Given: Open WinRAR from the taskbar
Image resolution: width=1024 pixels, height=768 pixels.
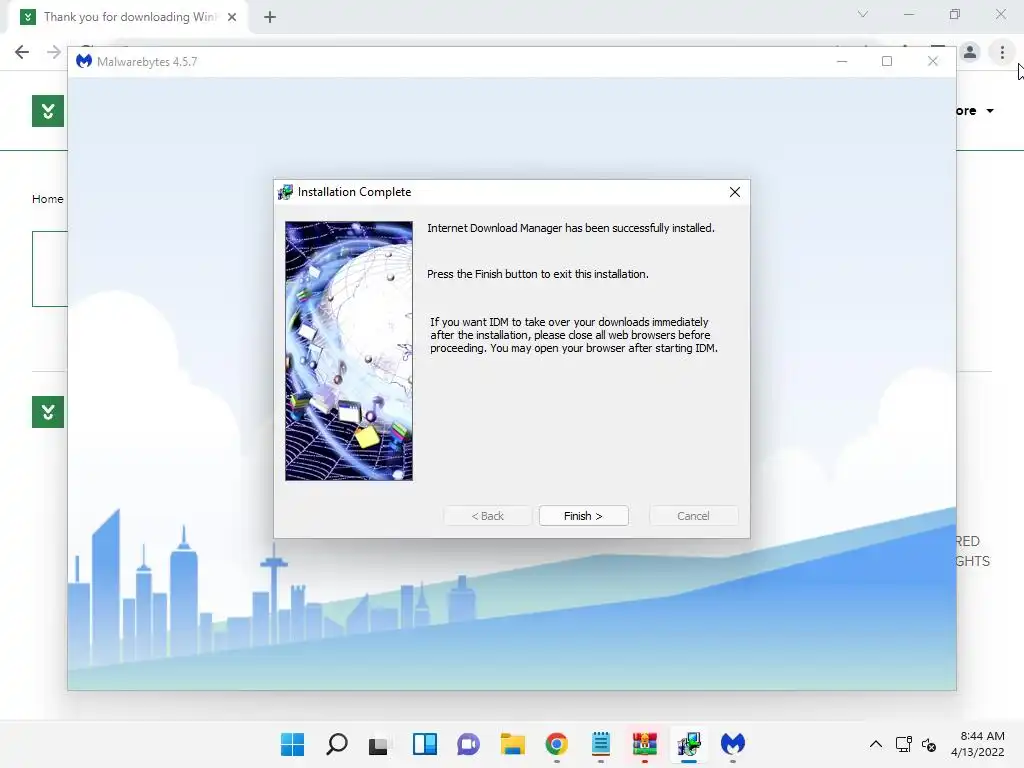Looking at the screenshot, I should 645,744.
